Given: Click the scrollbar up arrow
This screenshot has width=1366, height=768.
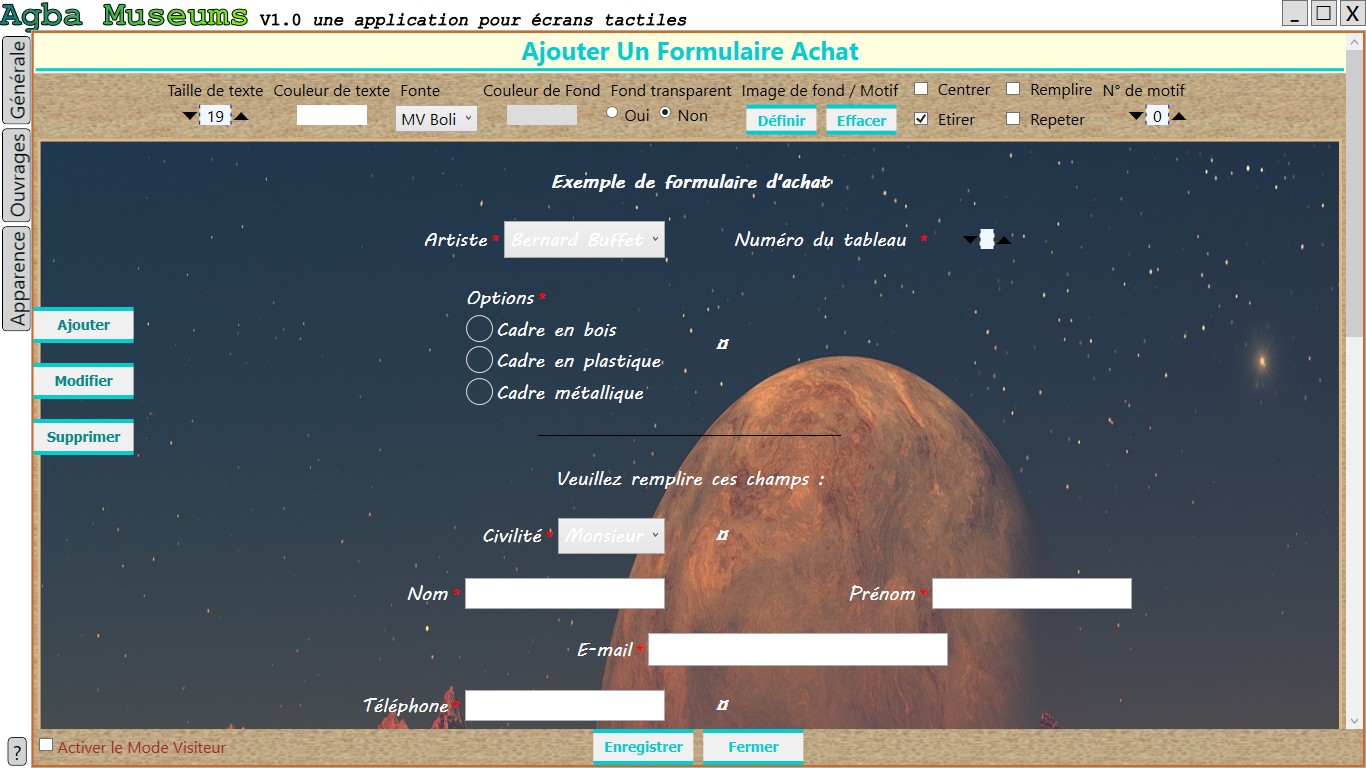Looking at the screenshot, I should coord(1354,43).
